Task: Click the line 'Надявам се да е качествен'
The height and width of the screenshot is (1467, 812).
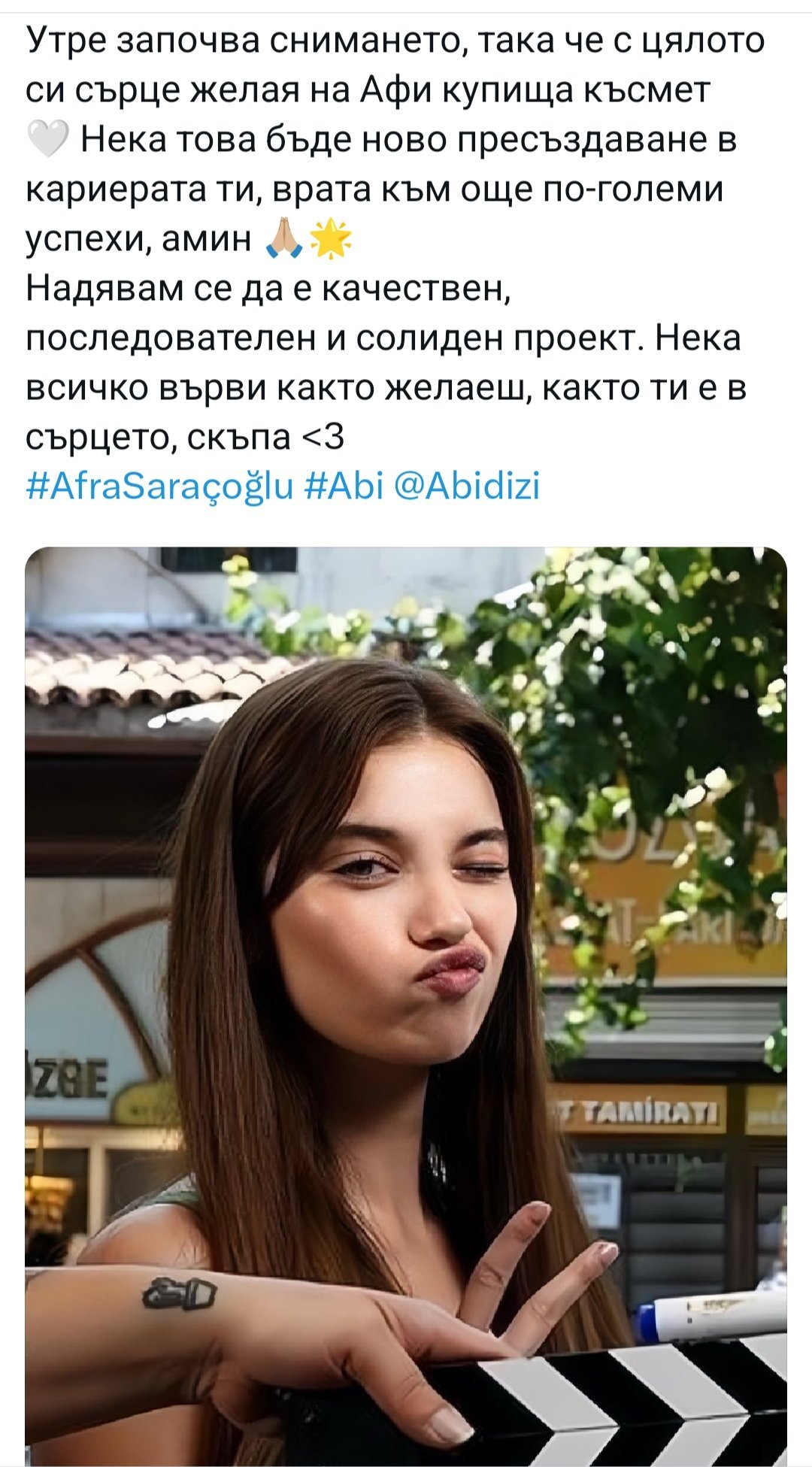Action: [x=268, y=289]
